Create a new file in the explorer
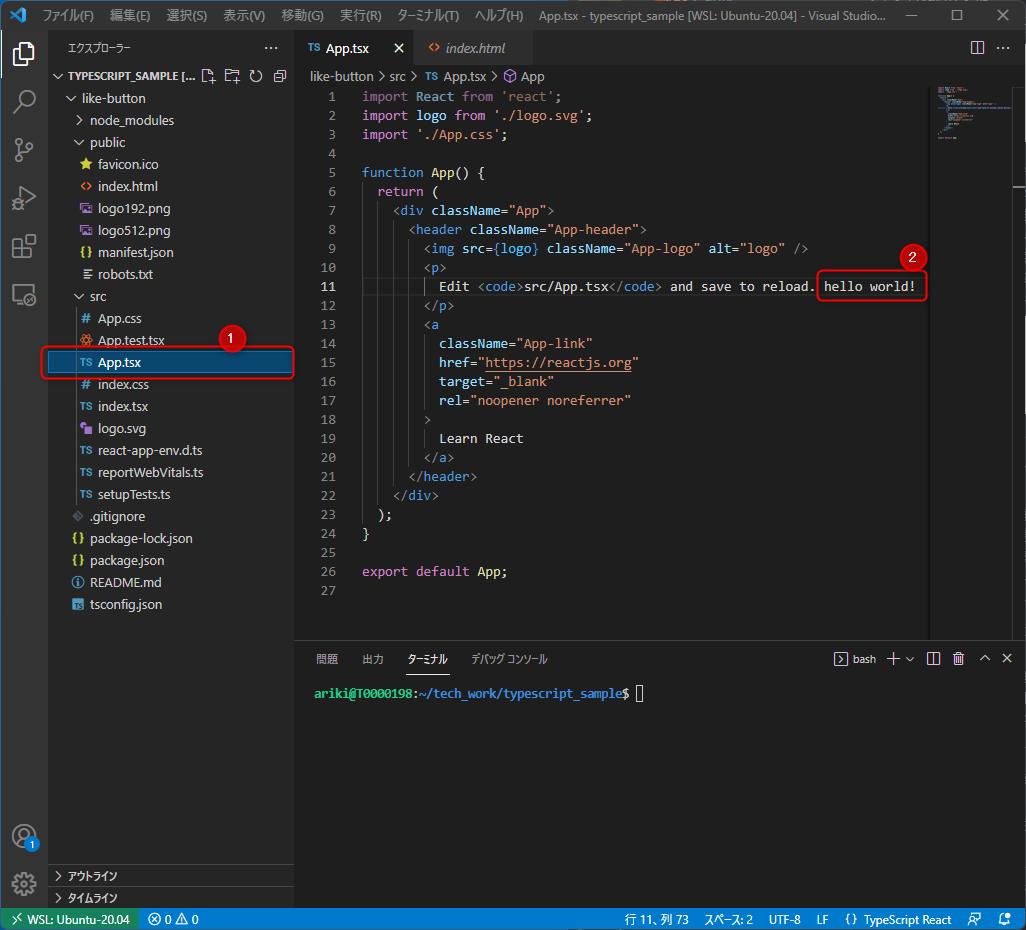Image resolution: width=1026 pixels, height=930 pixels. tap(208, 75)
